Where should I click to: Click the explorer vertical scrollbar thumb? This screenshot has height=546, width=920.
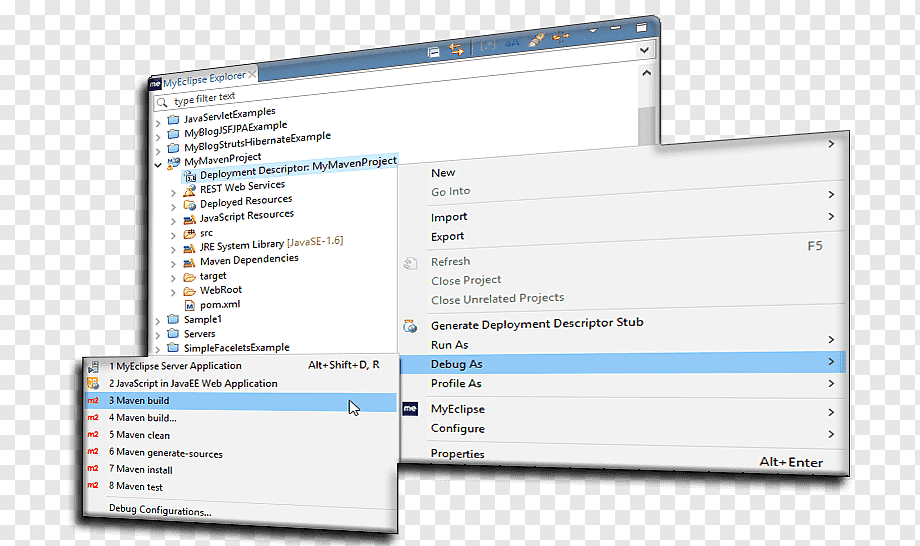click(646, 125)
